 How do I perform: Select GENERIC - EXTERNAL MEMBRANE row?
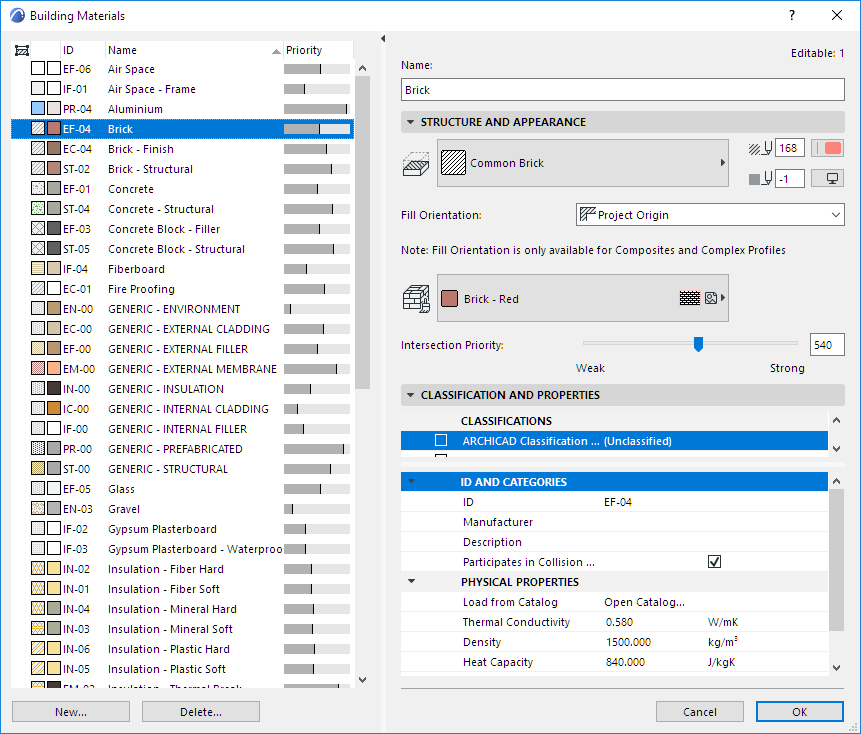point(182,368)
